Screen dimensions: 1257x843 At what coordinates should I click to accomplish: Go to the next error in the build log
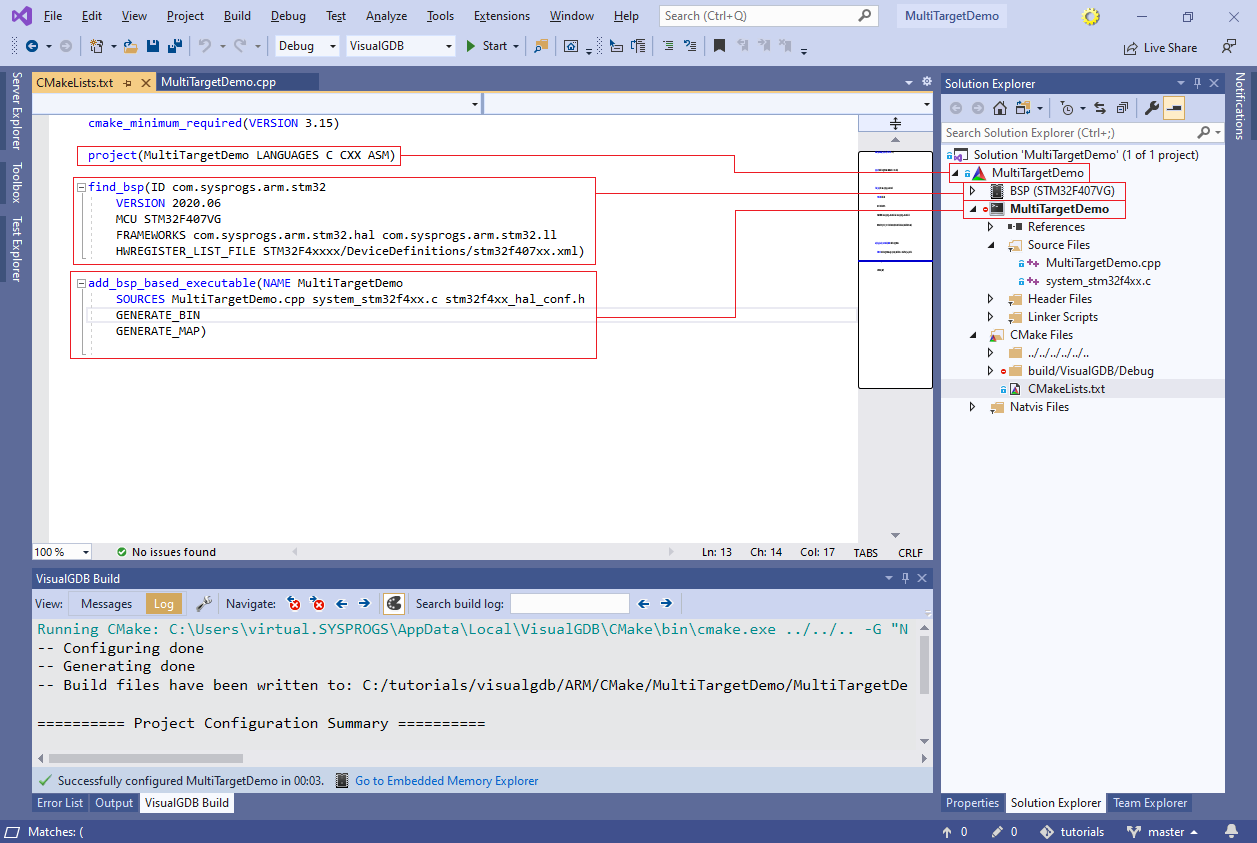[x=318, y=603]
